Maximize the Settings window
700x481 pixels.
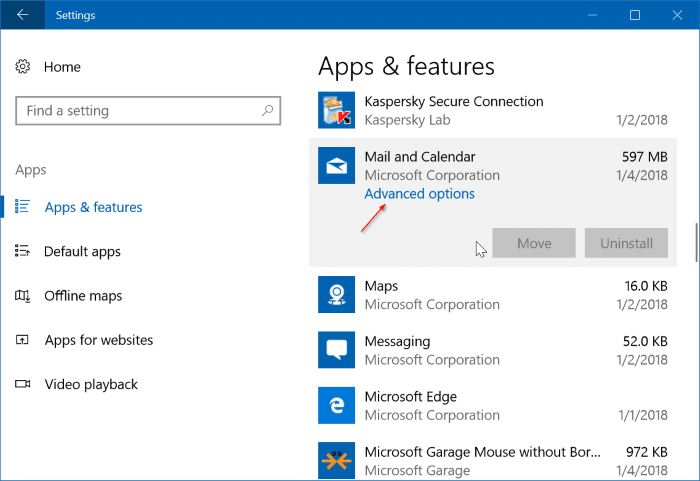click(x=634, y=15)
